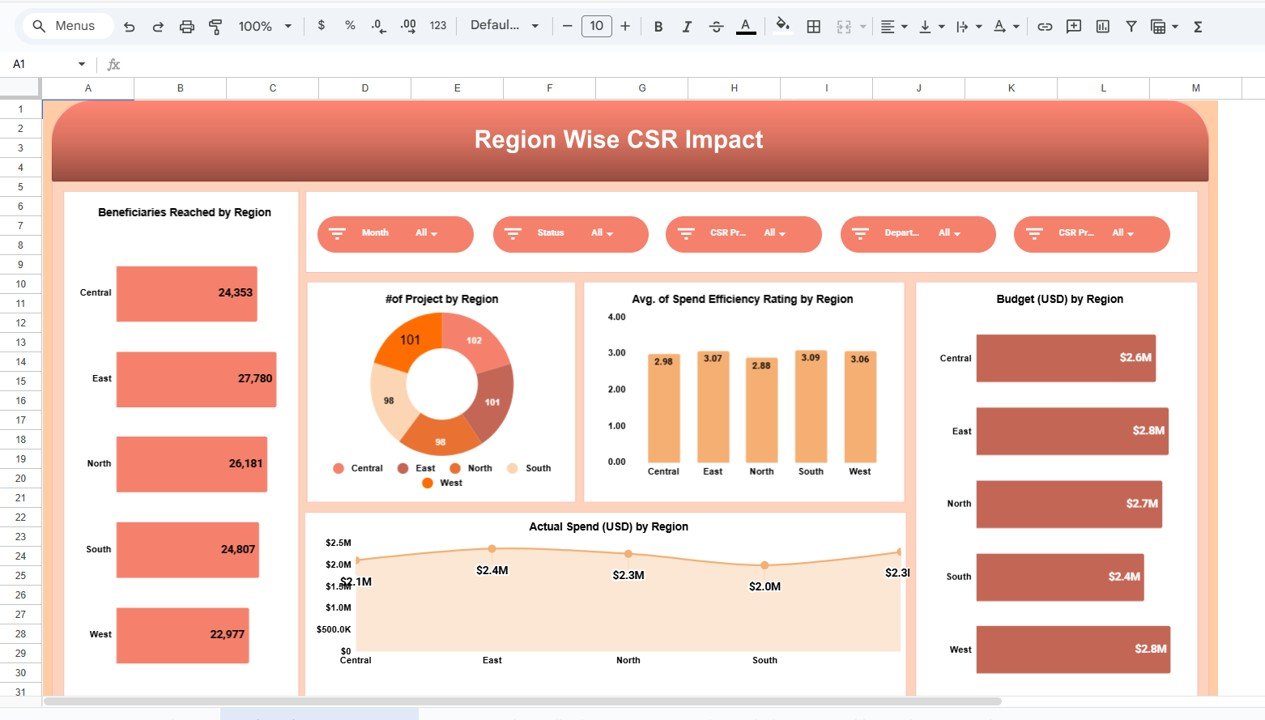Open the font family Default dropdown
This screenshot has height=720, width=1265.
[x=504, y=26]
